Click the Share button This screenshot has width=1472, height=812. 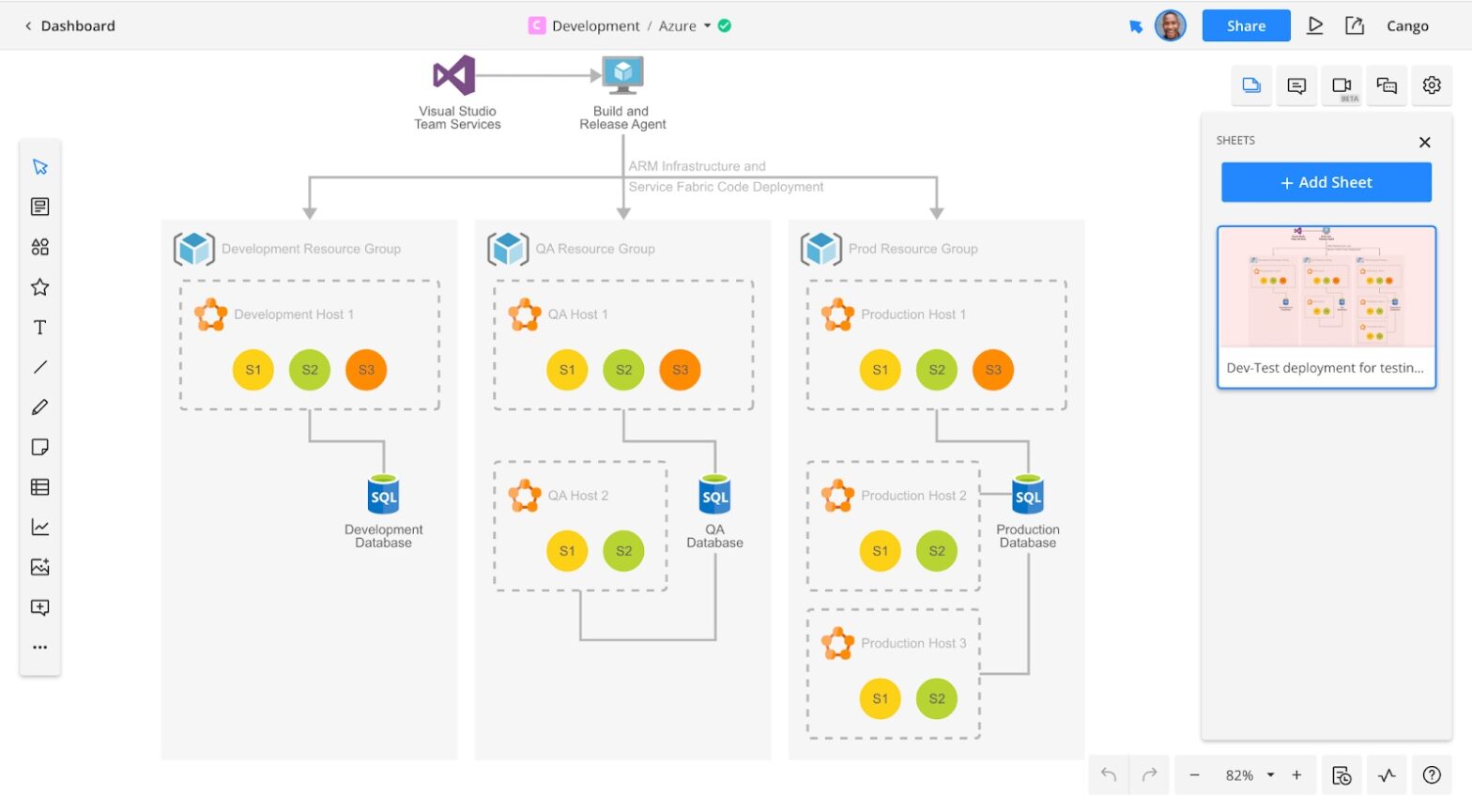click(x=1246, y=25)
